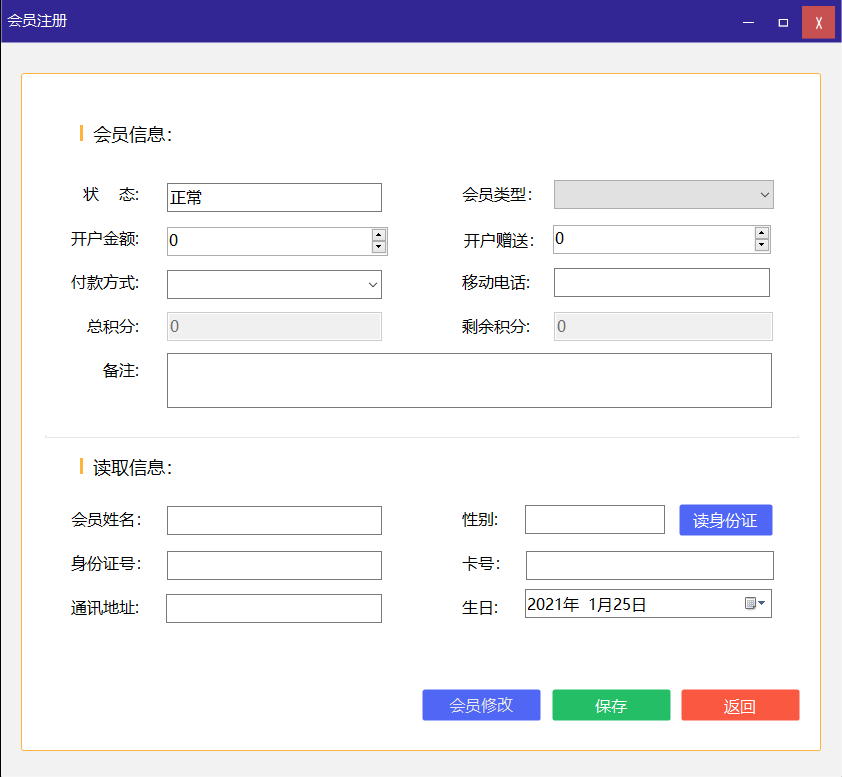The width and height of the screenshot is (842, 777).
Task: Save the member with 保存 button
Action: (611, 705)
